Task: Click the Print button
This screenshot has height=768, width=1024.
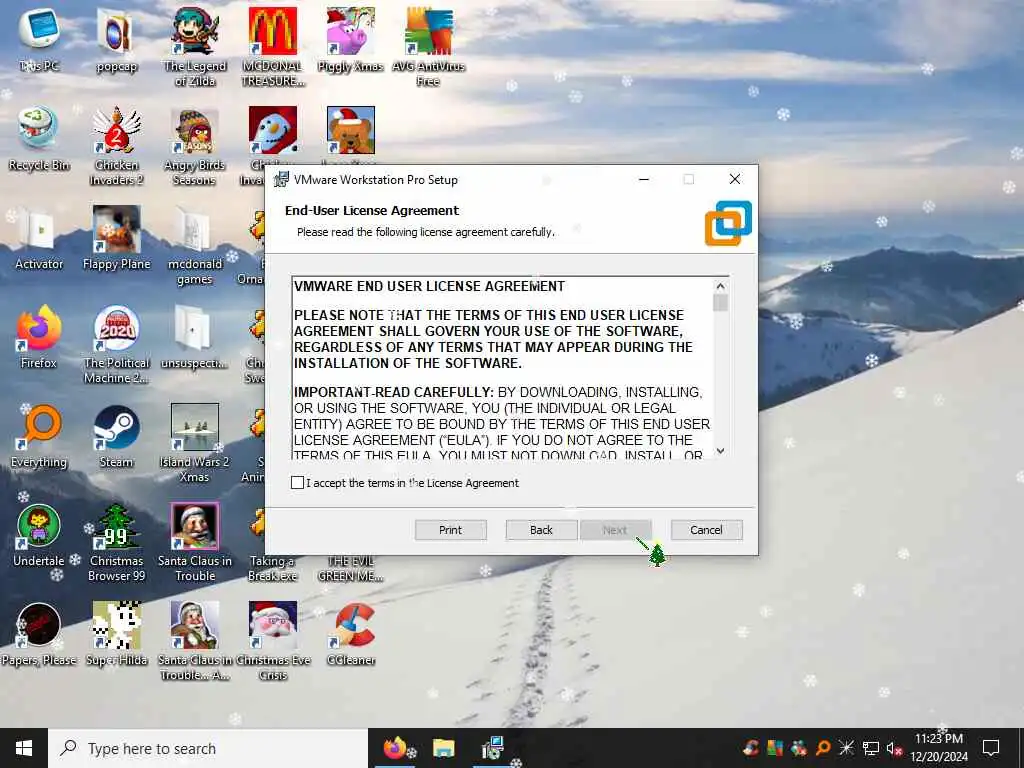Action: coord(451,530)
